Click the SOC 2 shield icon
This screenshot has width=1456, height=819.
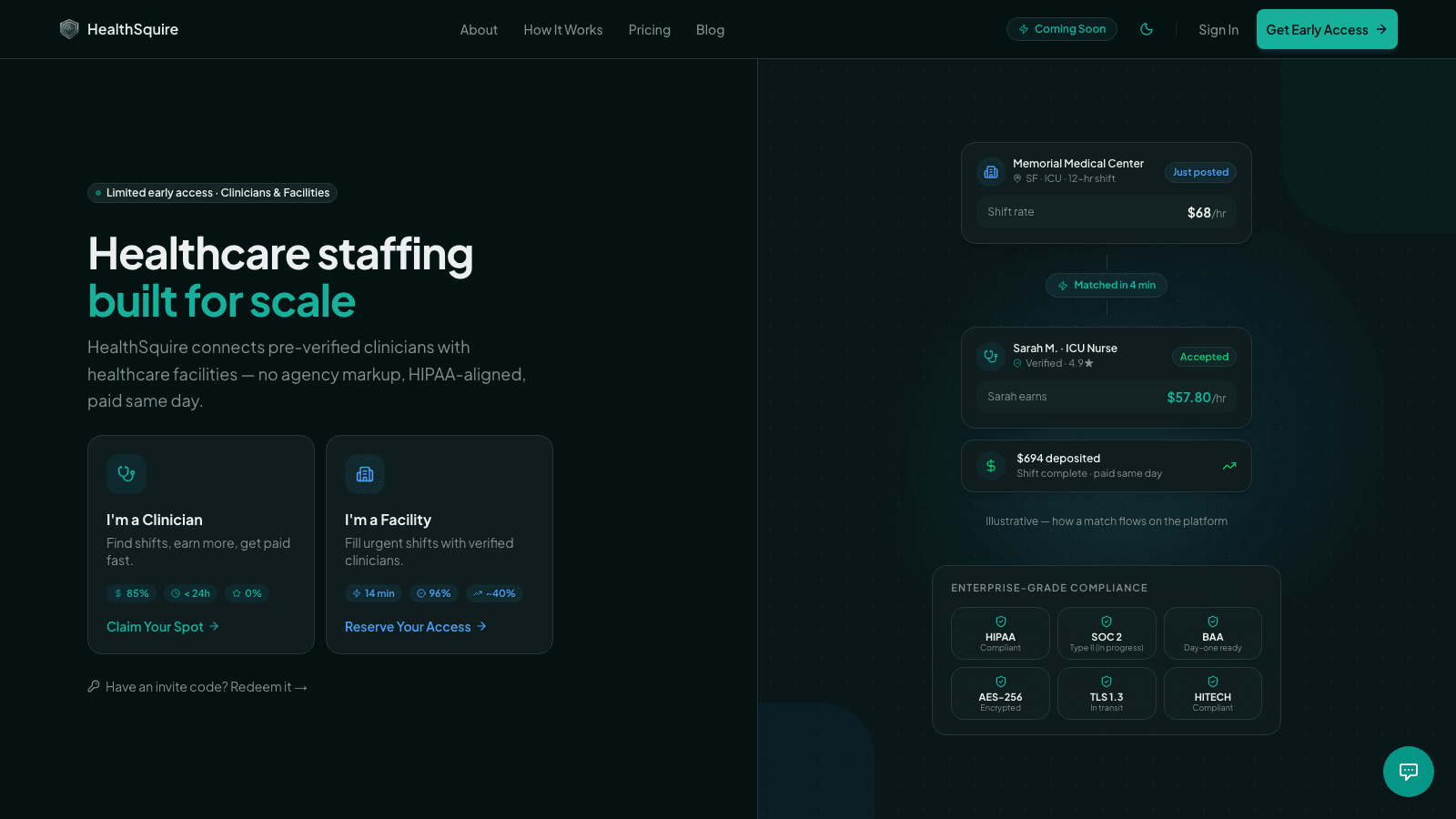tap(1107, 622)
